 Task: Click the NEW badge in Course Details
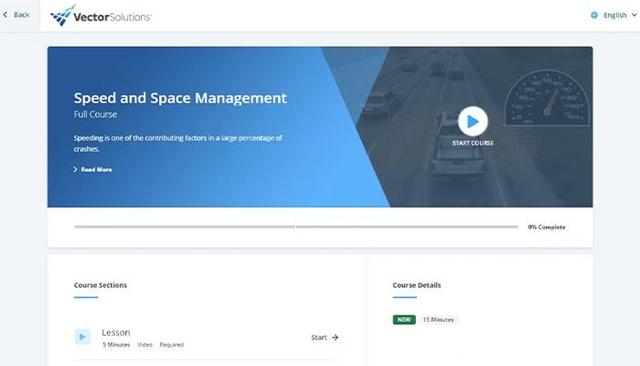(x=404, y=319)
